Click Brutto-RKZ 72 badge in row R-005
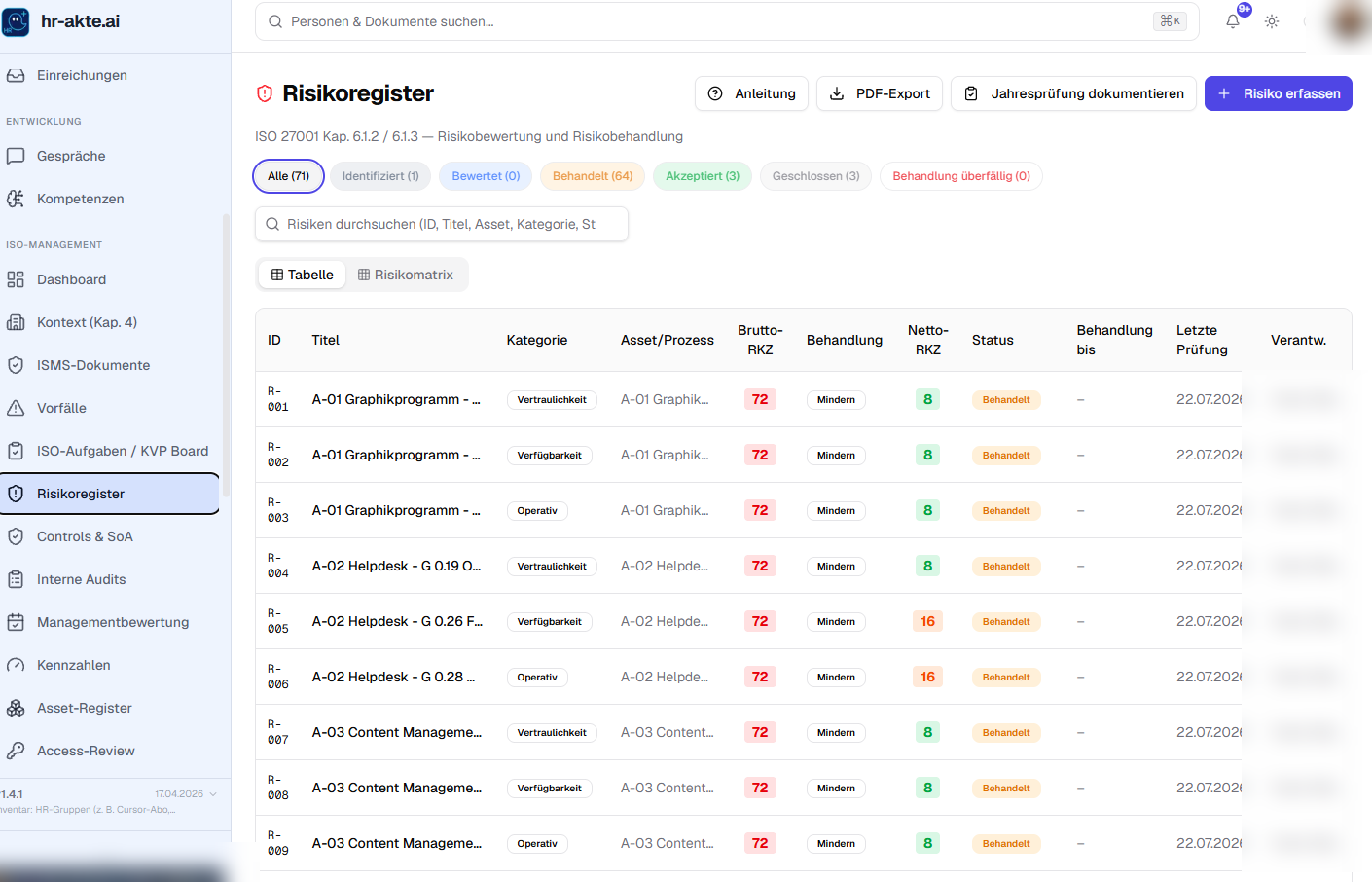 pos(760,621)
